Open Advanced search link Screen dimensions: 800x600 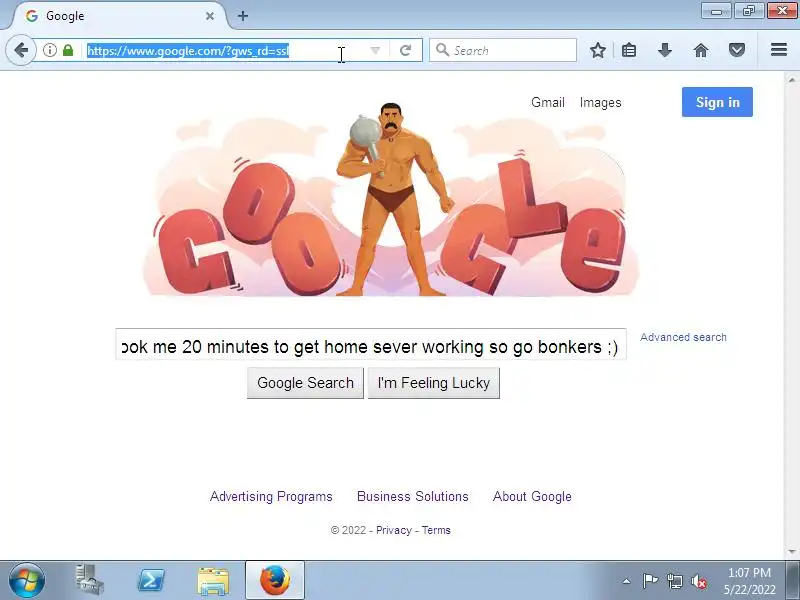tap(683, 337)
